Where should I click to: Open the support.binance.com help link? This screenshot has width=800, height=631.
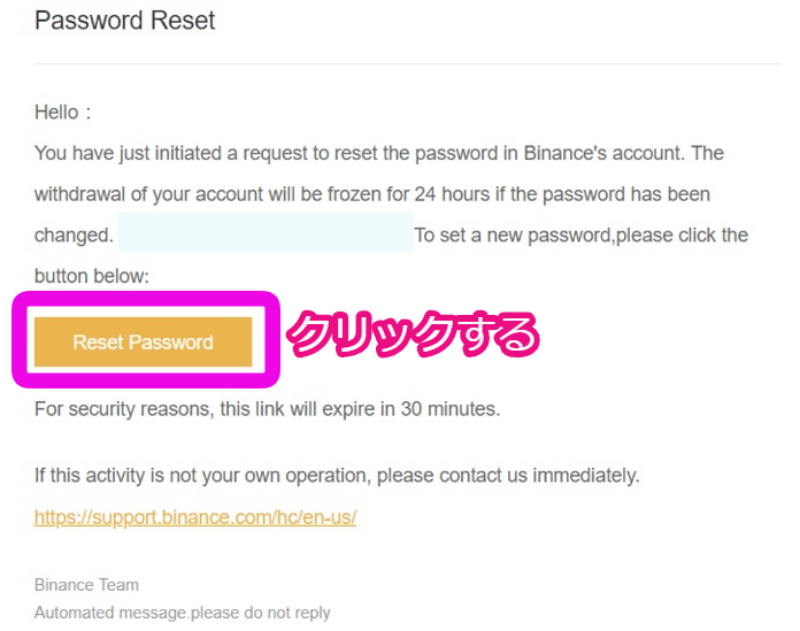(x=195, y=517)
